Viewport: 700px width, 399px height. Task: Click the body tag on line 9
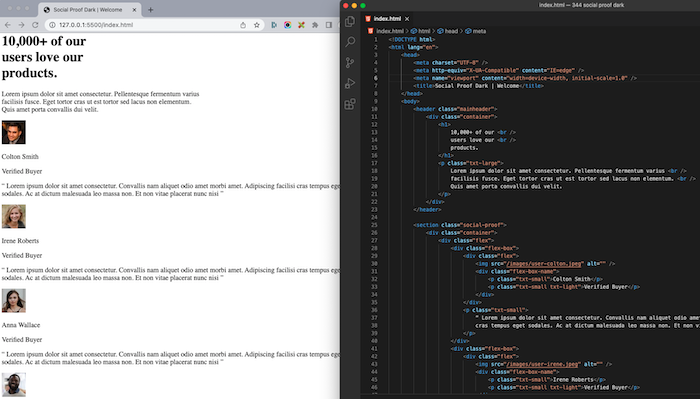410,101
